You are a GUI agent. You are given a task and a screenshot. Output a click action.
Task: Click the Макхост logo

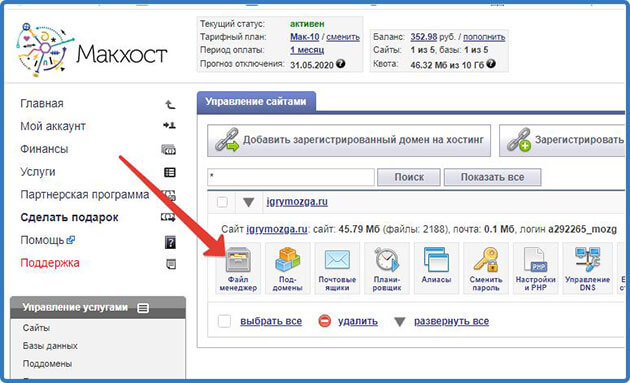tap(92, 50)
